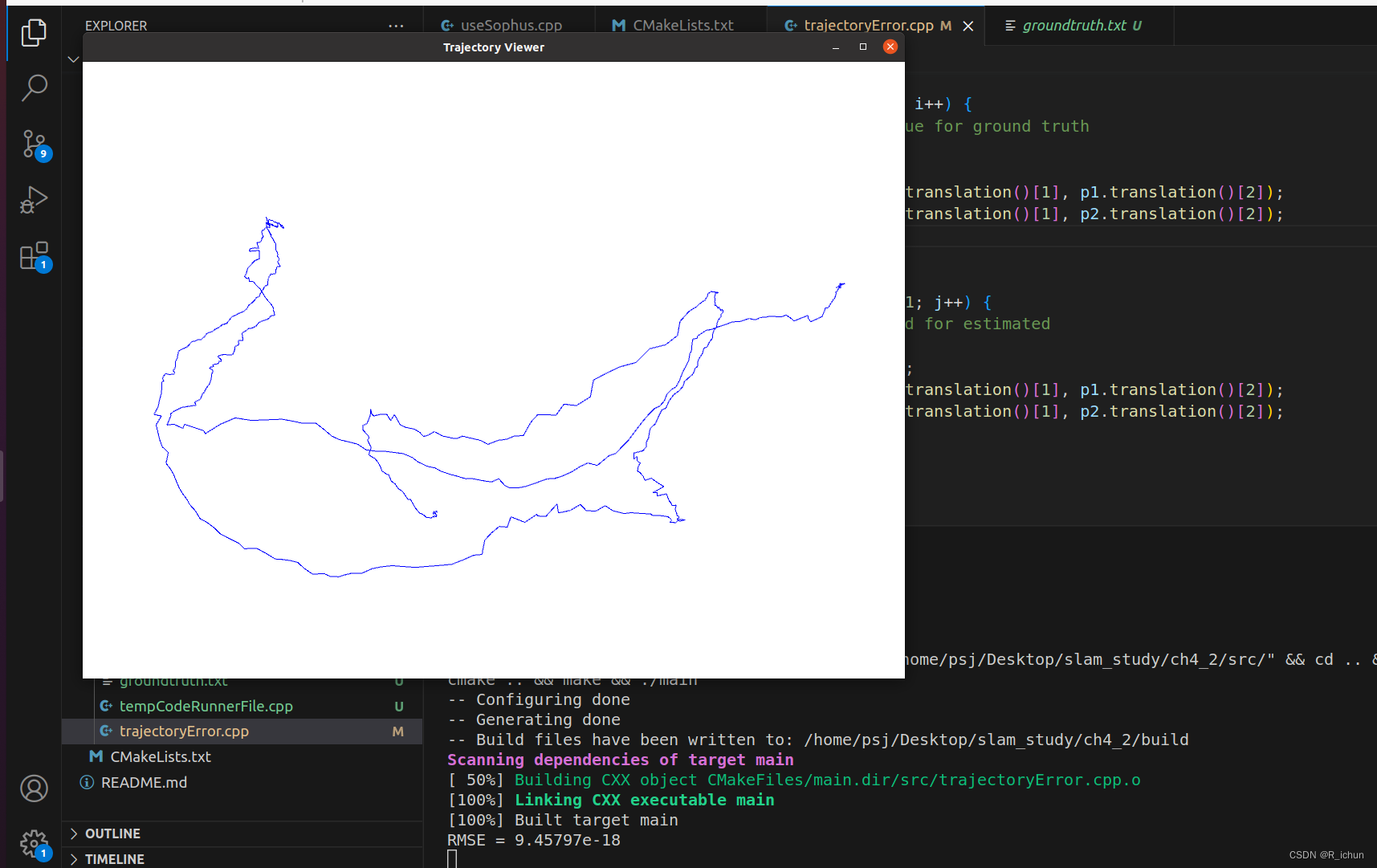Open the Explorer view in activity bar
This screenshot has width=1377, height=868.
34,33
